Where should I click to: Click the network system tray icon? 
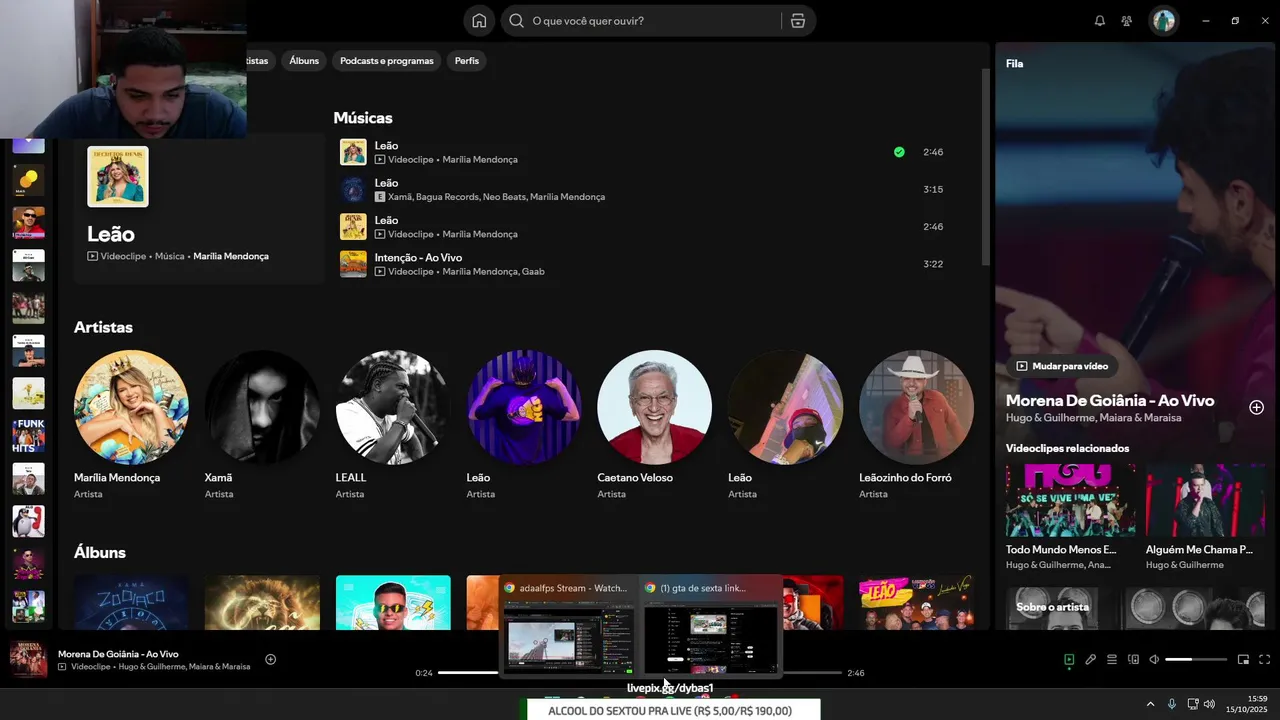click(x=1192, y=704)
